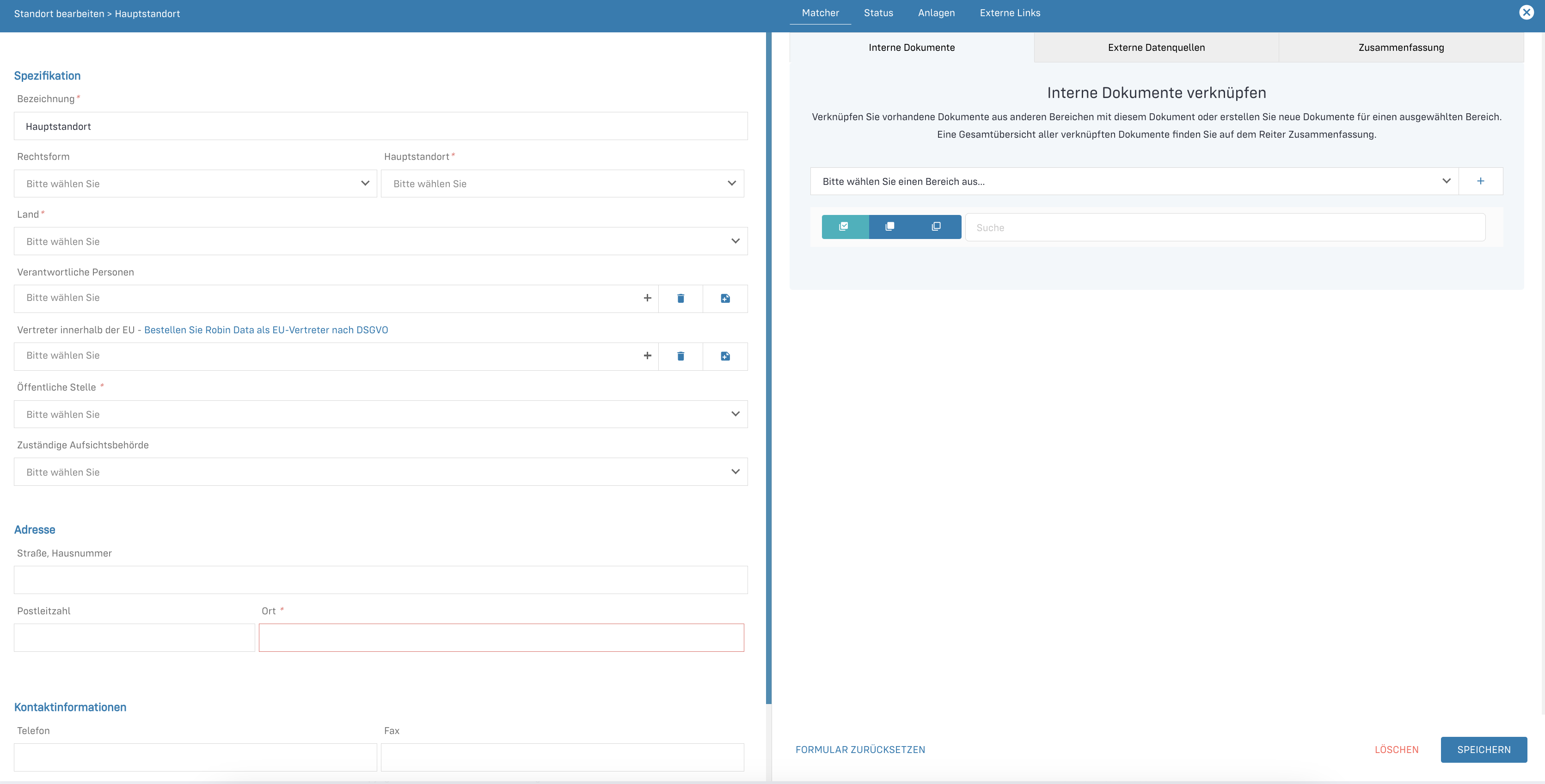The width and height of the screenshot is (1545, 784).
Task: Click plus icon for Vertreter innerhalb der EU
Action: [647, 355]
